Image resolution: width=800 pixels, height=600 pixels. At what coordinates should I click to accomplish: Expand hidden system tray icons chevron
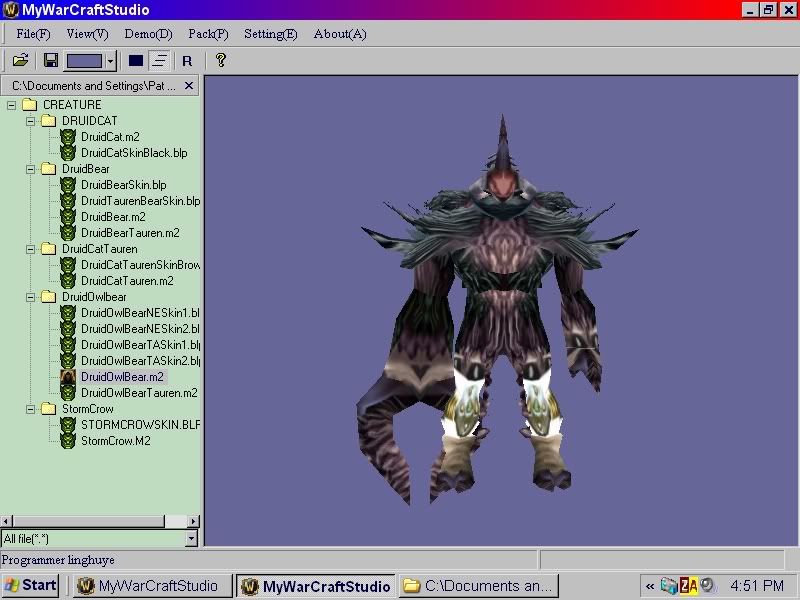pos(649,586)
